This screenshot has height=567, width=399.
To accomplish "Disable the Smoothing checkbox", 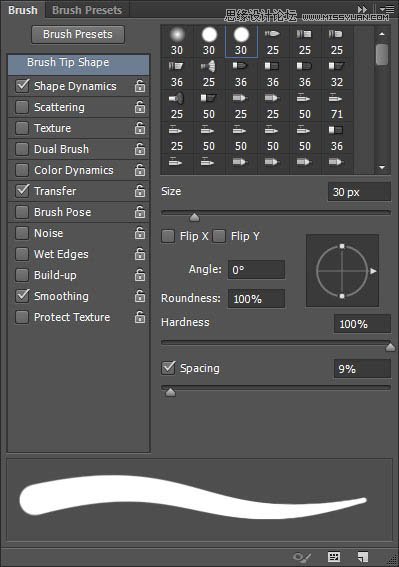I will (x=22, y=296).
